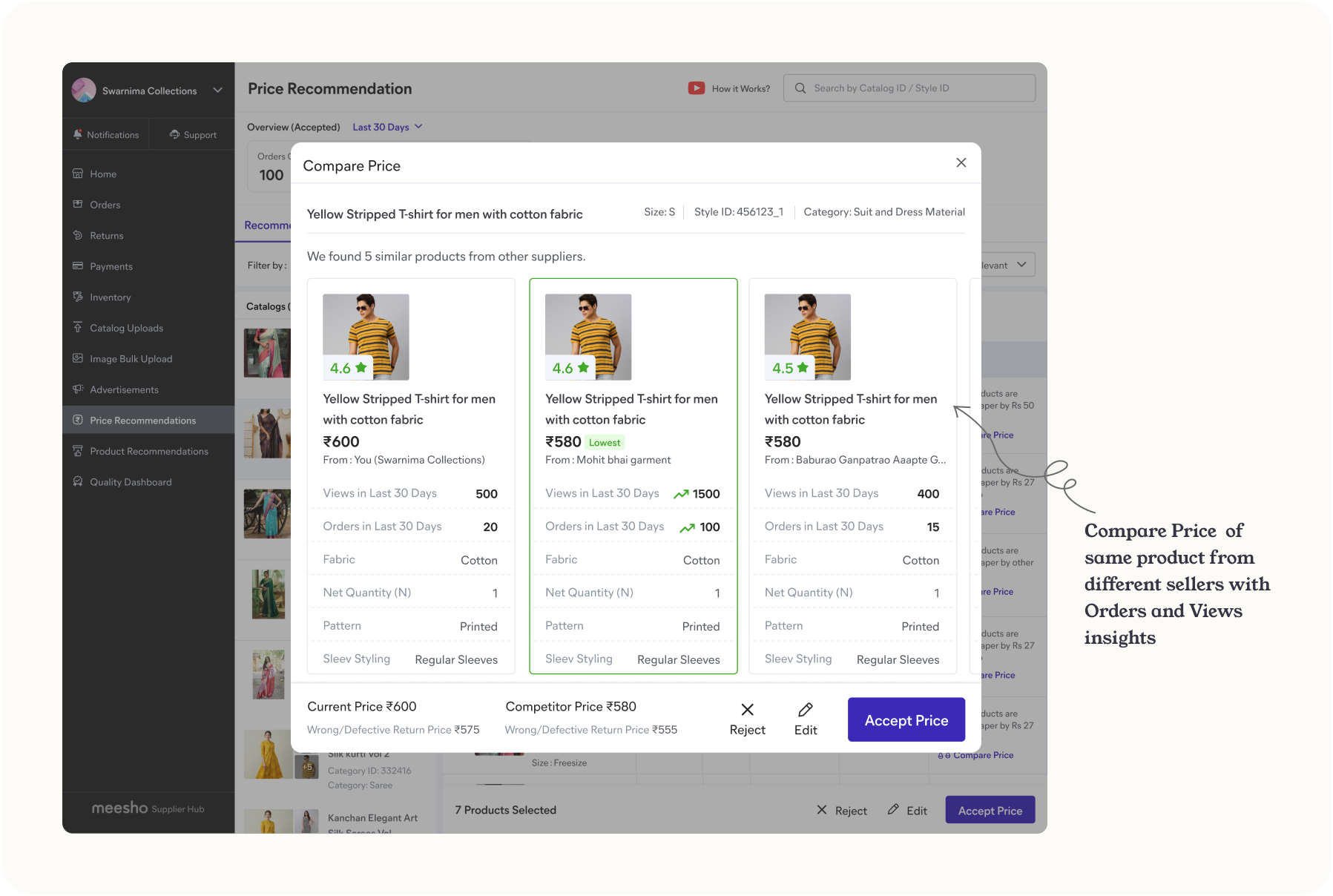1333x896 pixels.
Task: Click the bottom bar Edit button
Action: [907, 811]
